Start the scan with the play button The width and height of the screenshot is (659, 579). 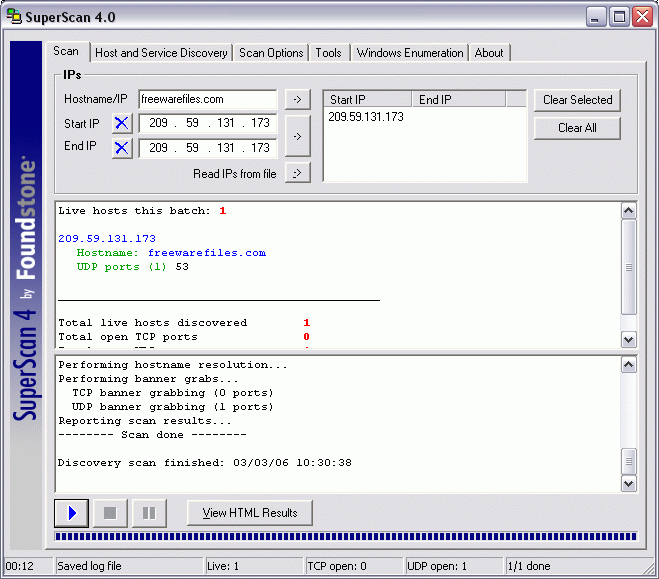coord(71,513)
